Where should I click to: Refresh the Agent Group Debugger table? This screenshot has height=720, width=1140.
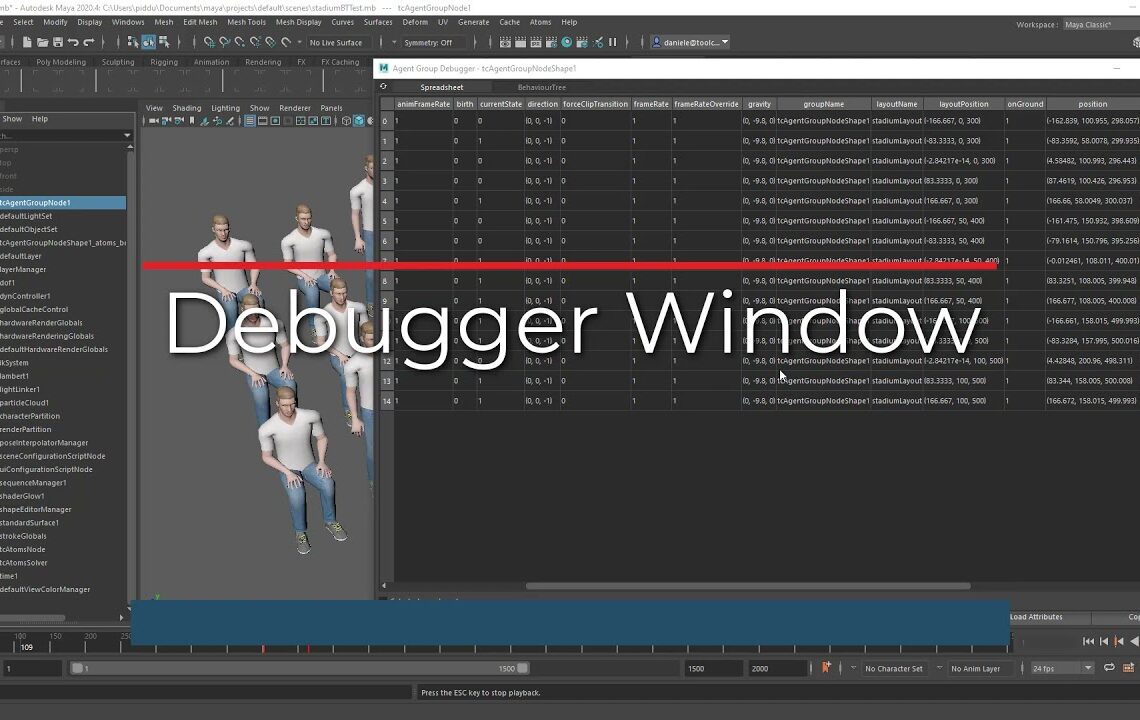point(383,87)
